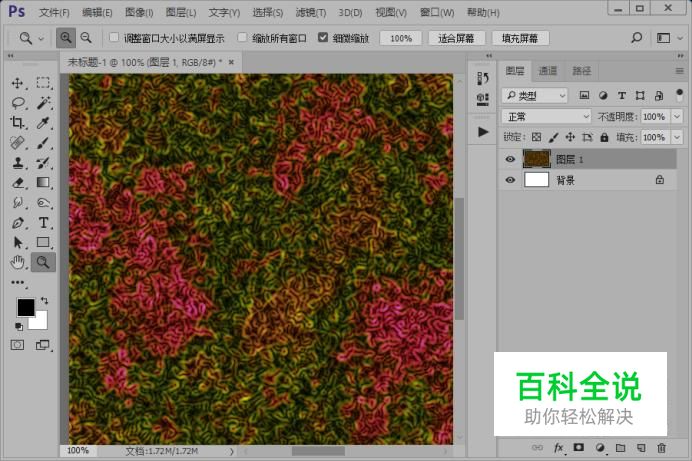692x461 pixels.
Task: Enable 缩放所有窗口 checkbox
Action: pos(242,37)
